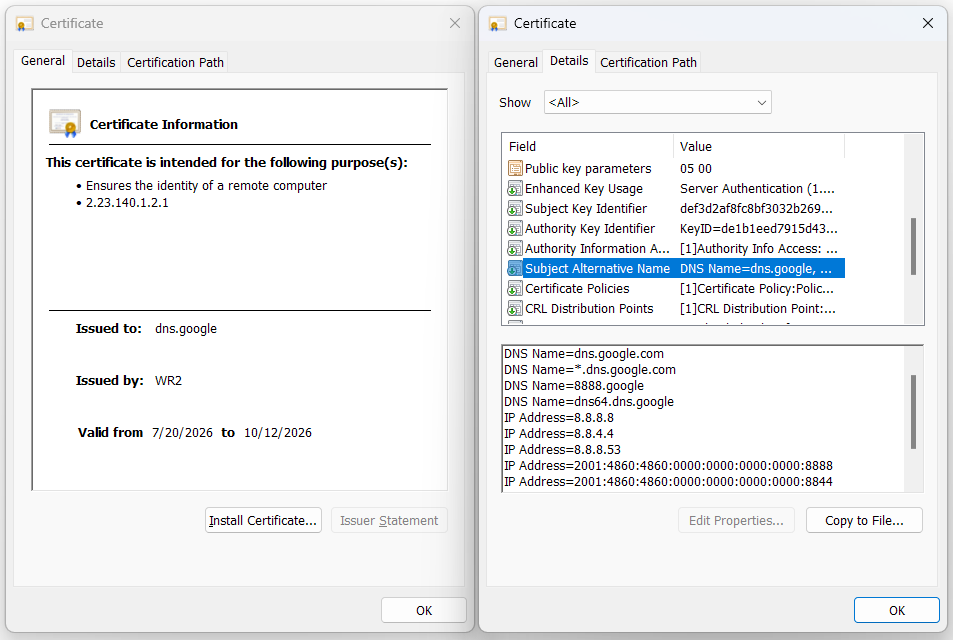Click the field list vertical scrollbar thumb
This screenshot has width=953, height=640.
pos(913,246)
